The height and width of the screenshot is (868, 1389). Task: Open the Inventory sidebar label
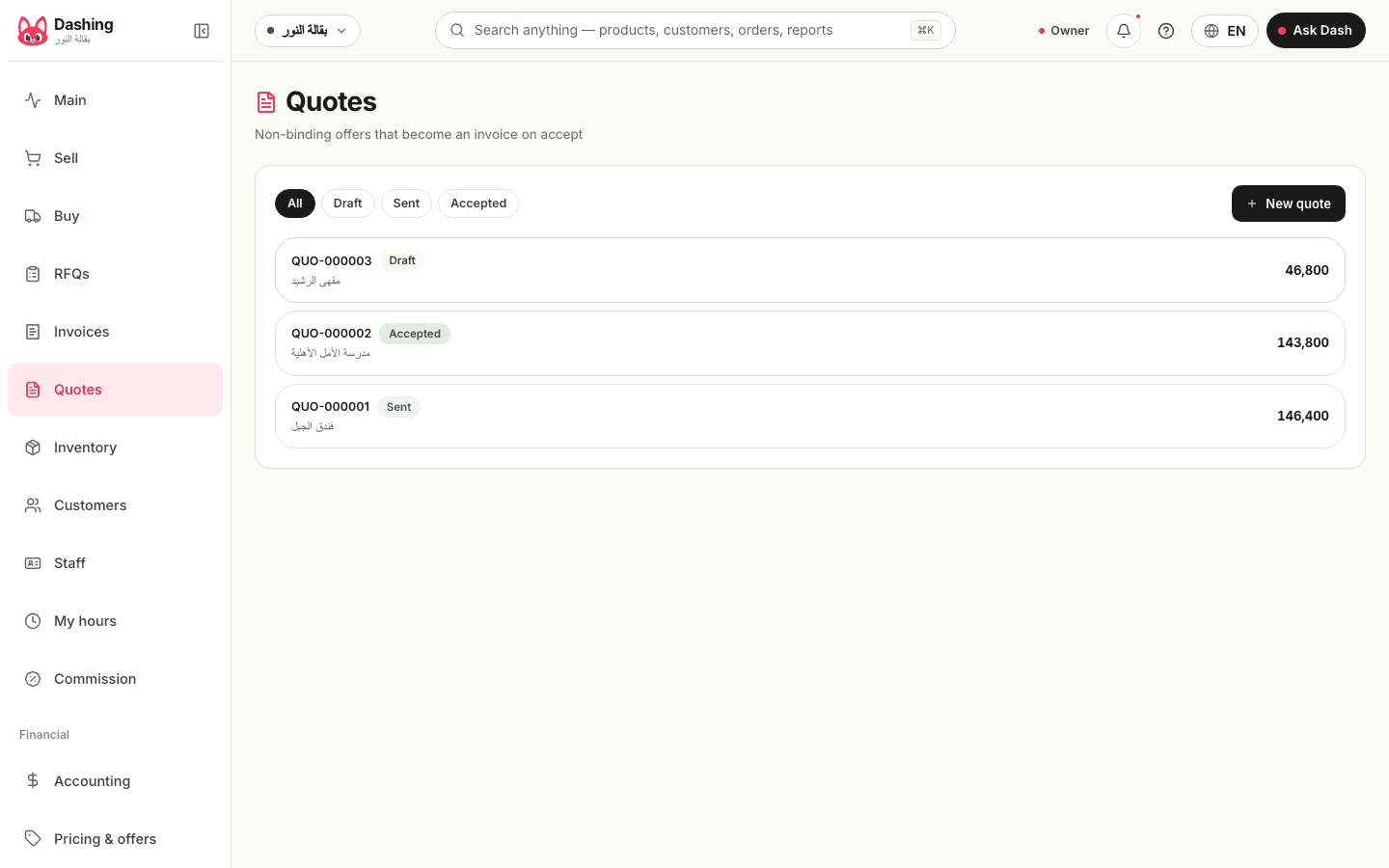pos(85,448)
